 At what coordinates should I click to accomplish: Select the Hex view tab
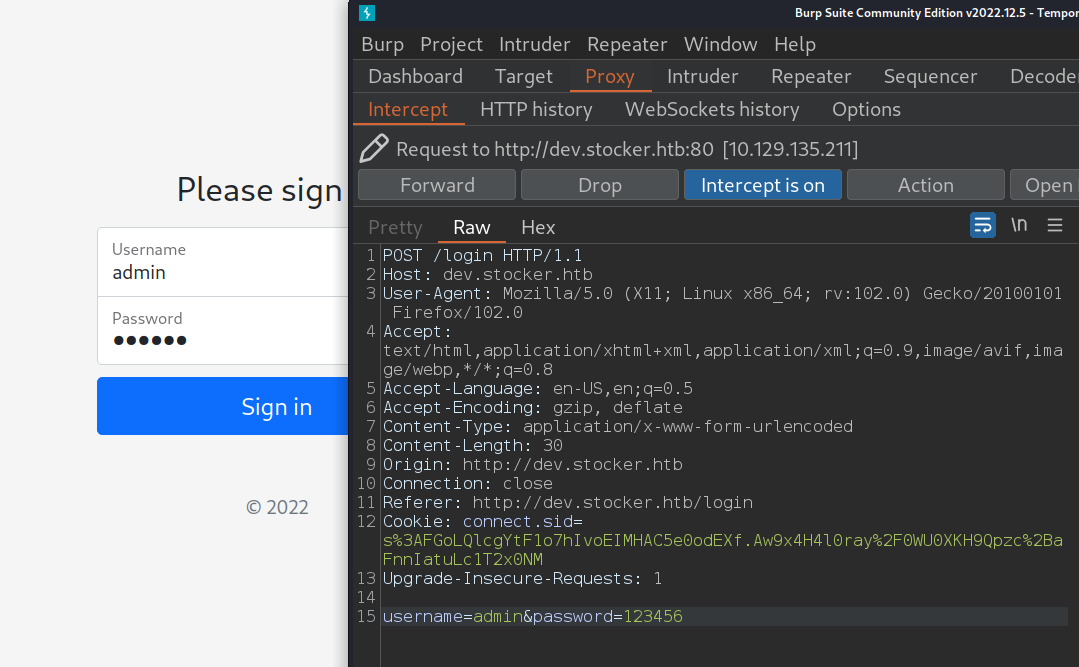(538, 227)
